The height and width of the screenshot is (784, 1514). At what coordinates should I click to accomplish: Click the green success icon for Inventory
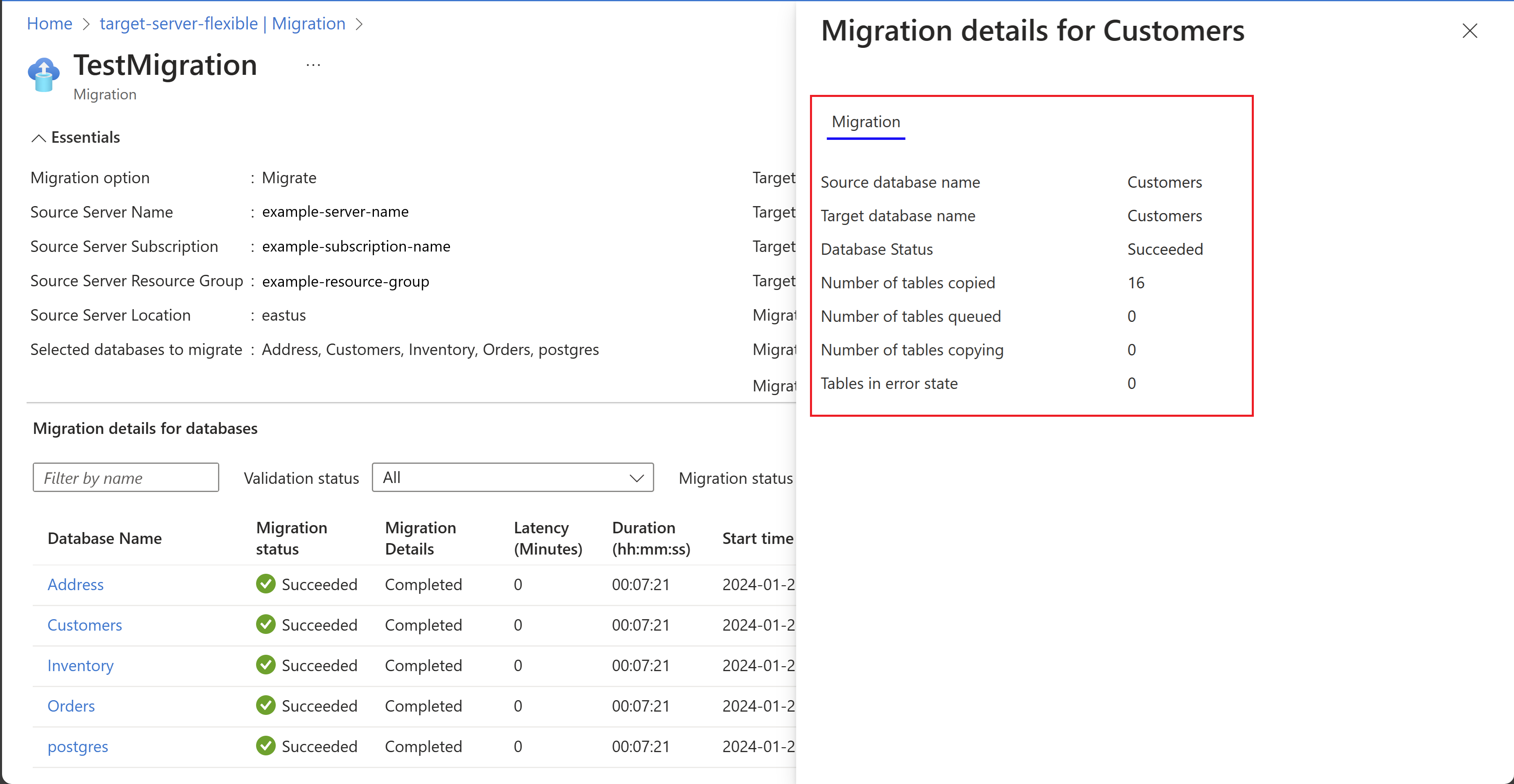(x=265, y=665)
